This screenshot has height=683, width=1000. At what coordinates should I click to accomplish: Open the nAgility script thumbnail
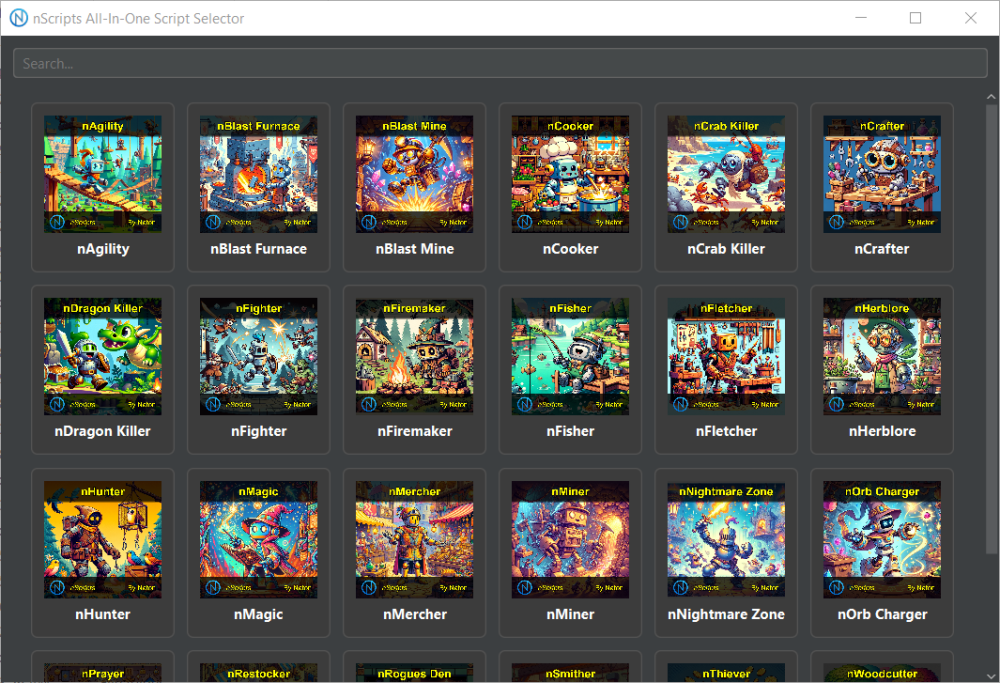103,174
